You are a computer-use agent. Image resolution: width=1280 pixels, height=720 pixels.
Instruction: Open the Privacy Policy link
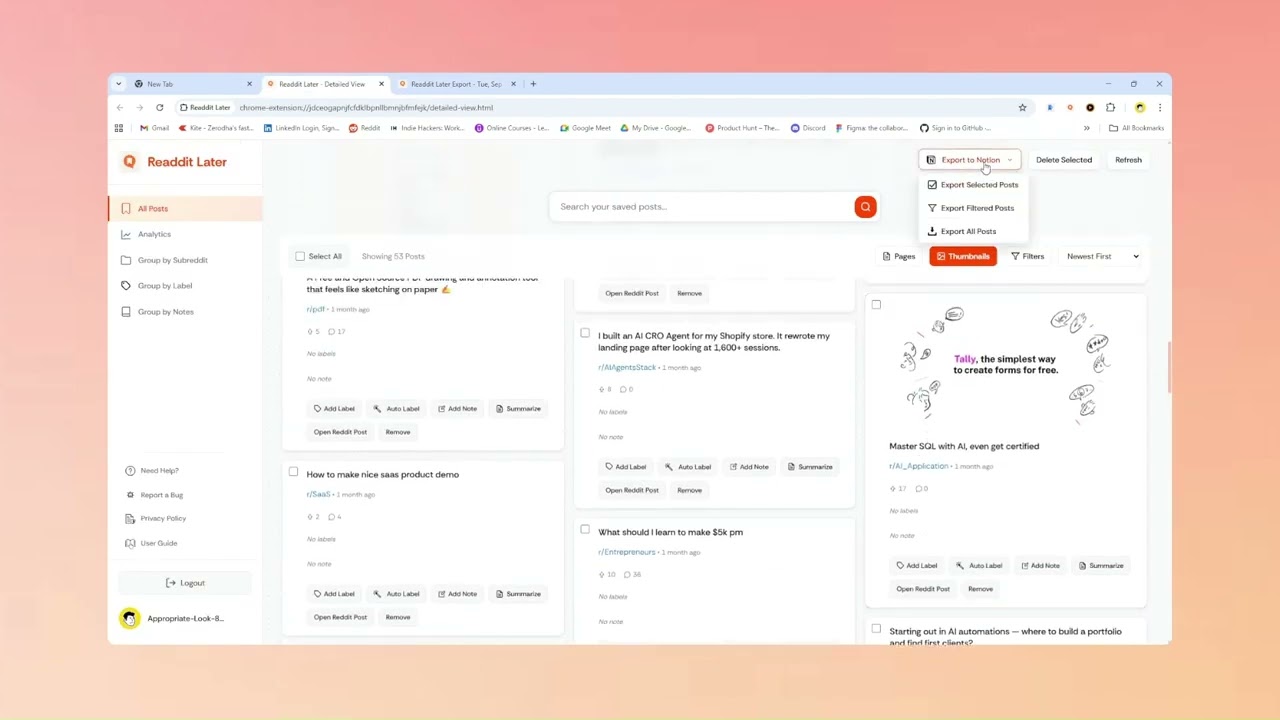coord(156,519)
